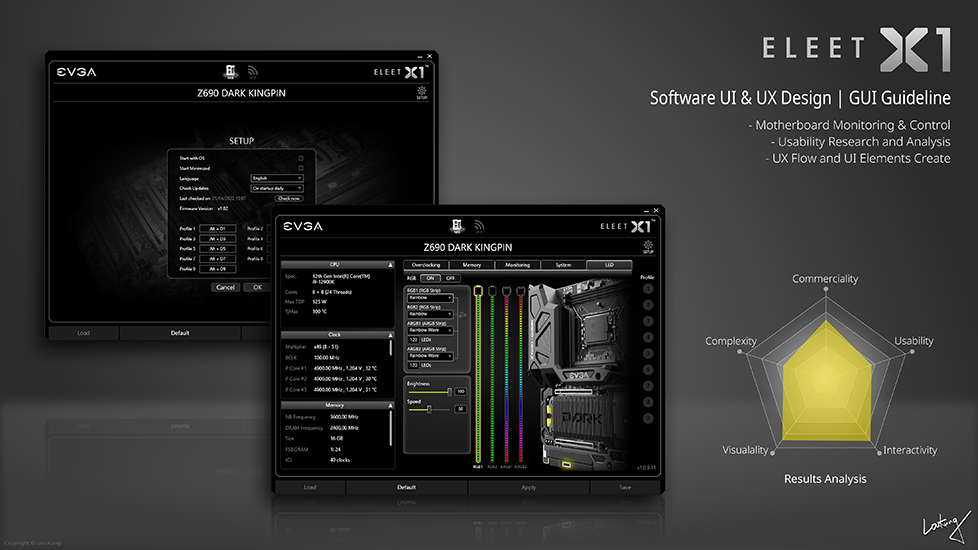
Task: Choose profile circle 7 in the LED window
Action: 648,386
